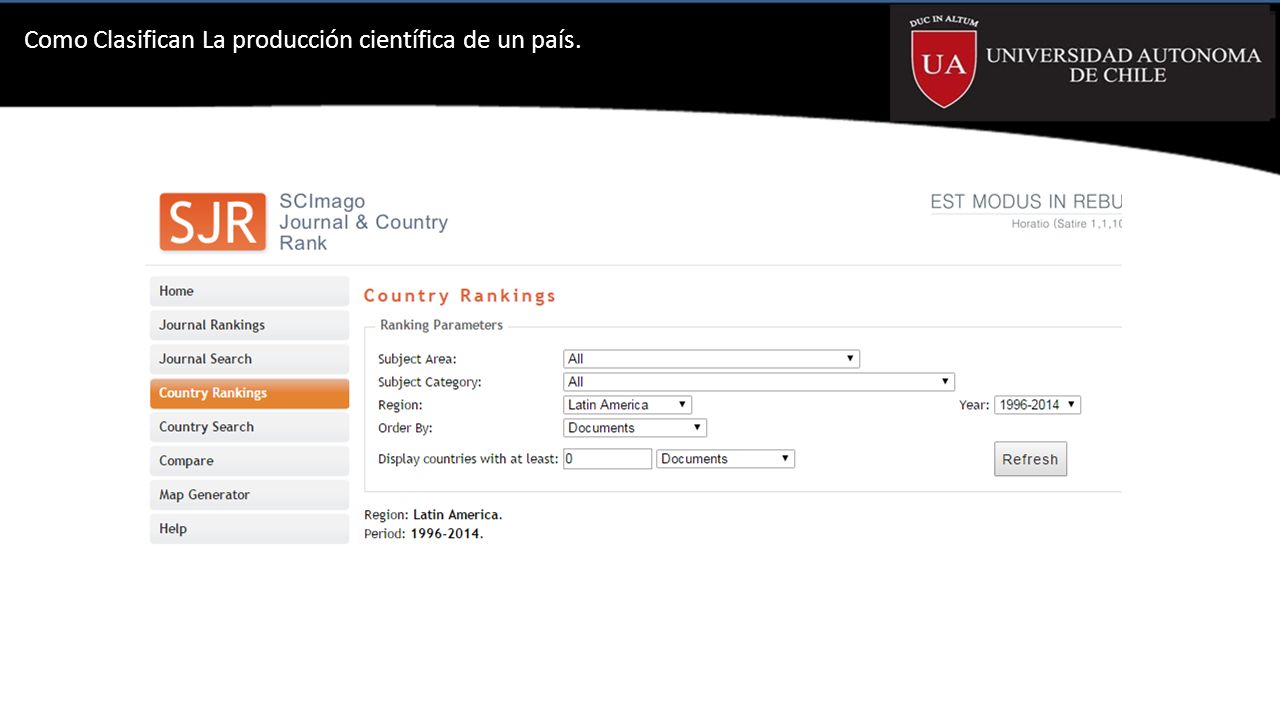
Task: Click the 'Subject Area:' label
Action: 417,359
